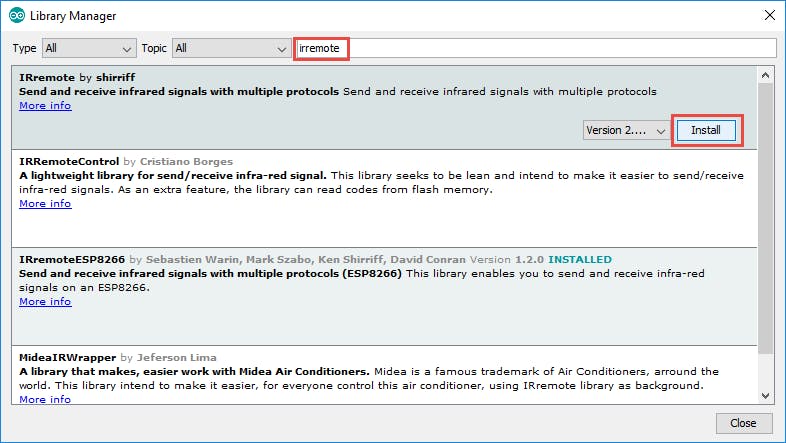Close the Library Manager window with X
The image size is (786, 443).
[770, 16]
